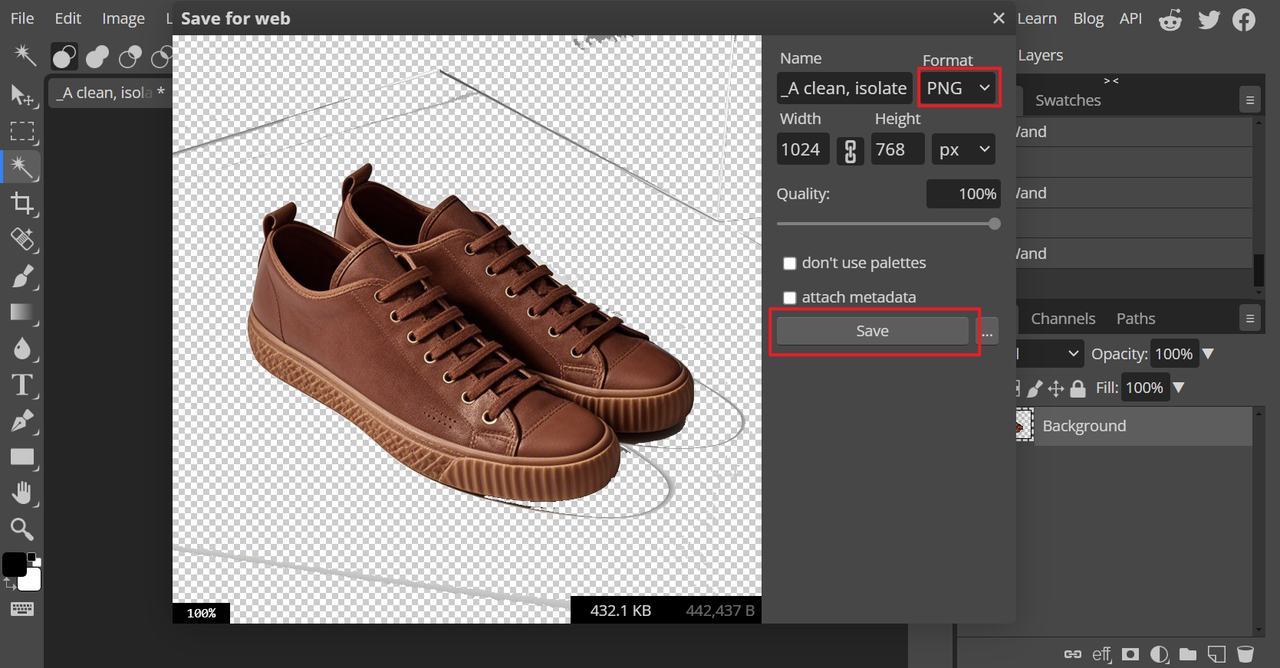
Task: Choose the Type tool
Action: (x=22, y=385)
